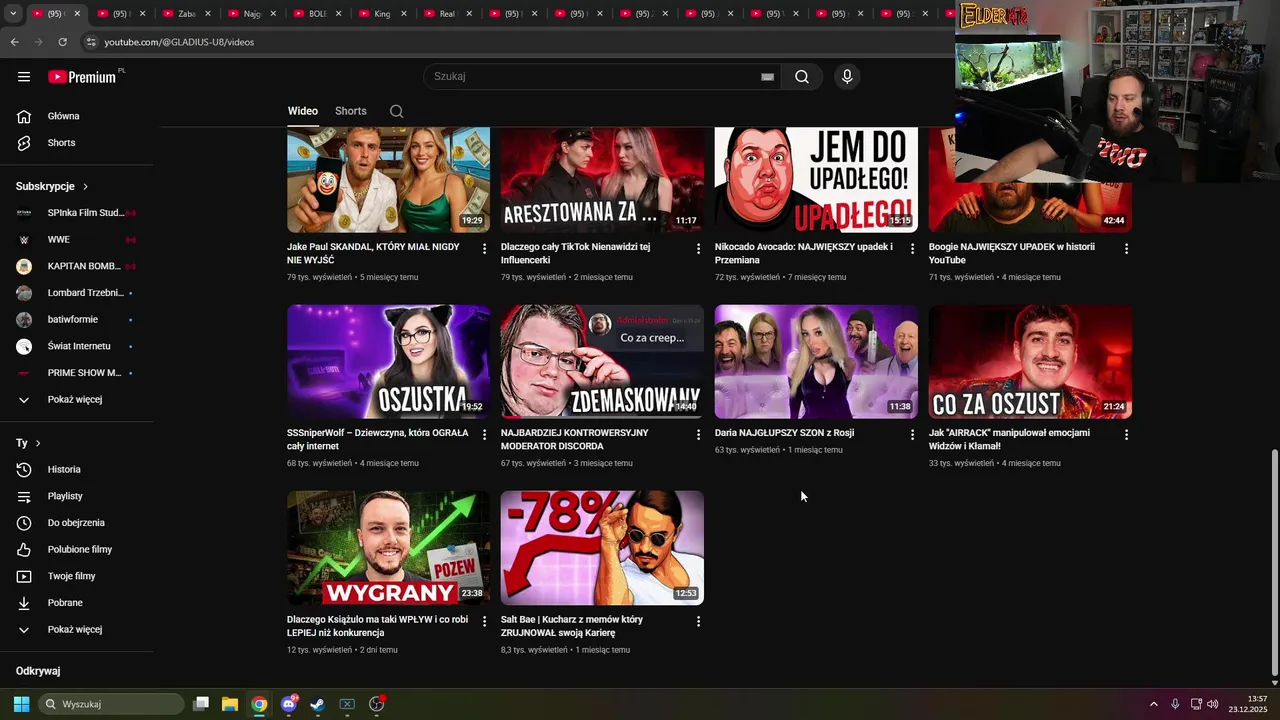Open options menu for Nikocado Avocado video
Viewport: 1280px width, 720px height.
coord(912,248)
